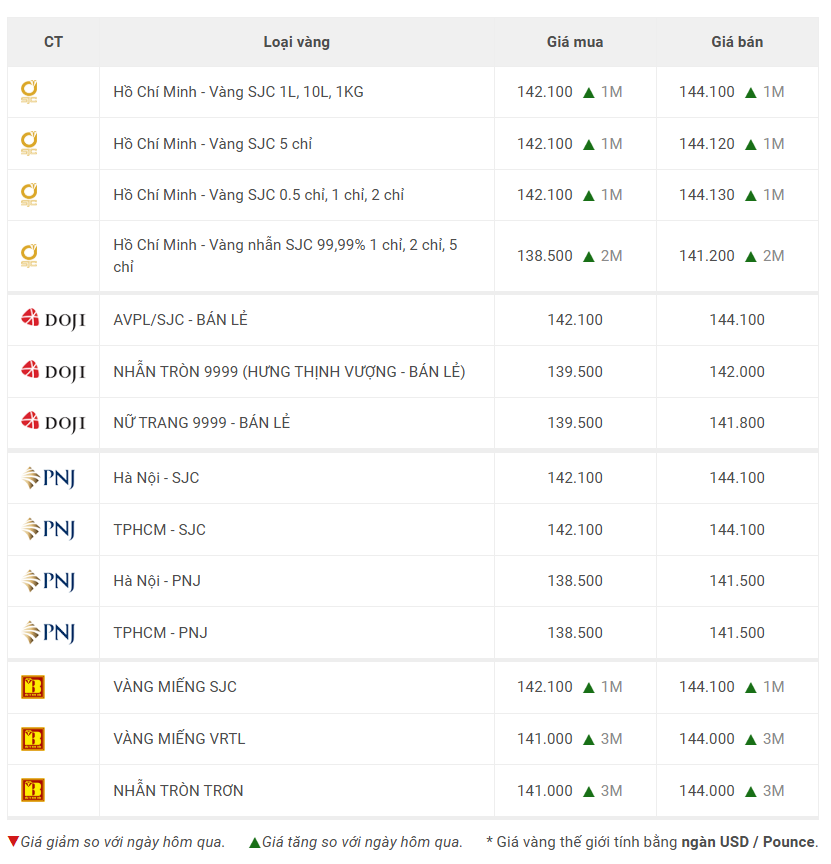Open Hồ Chí Minh - Vàng SJC 1L, 10L, 1KG

238,92
